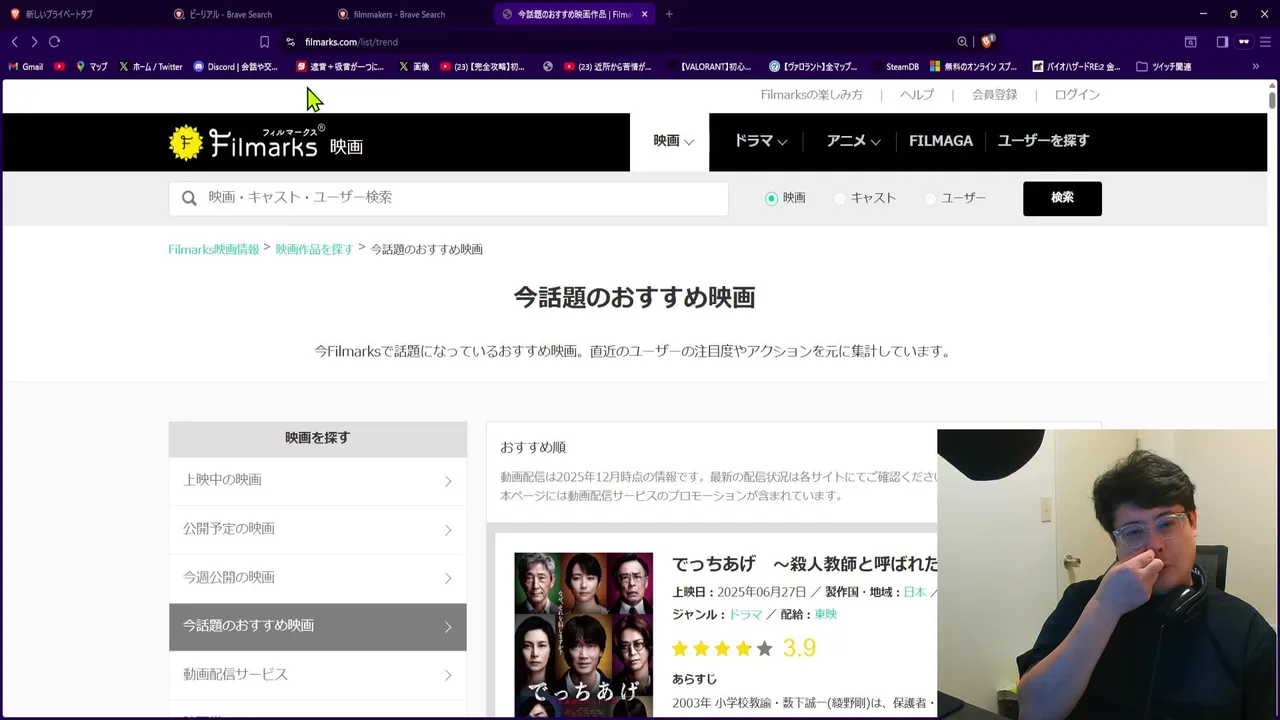Click the でっちあげ movie poster

(x=584, y=635)
